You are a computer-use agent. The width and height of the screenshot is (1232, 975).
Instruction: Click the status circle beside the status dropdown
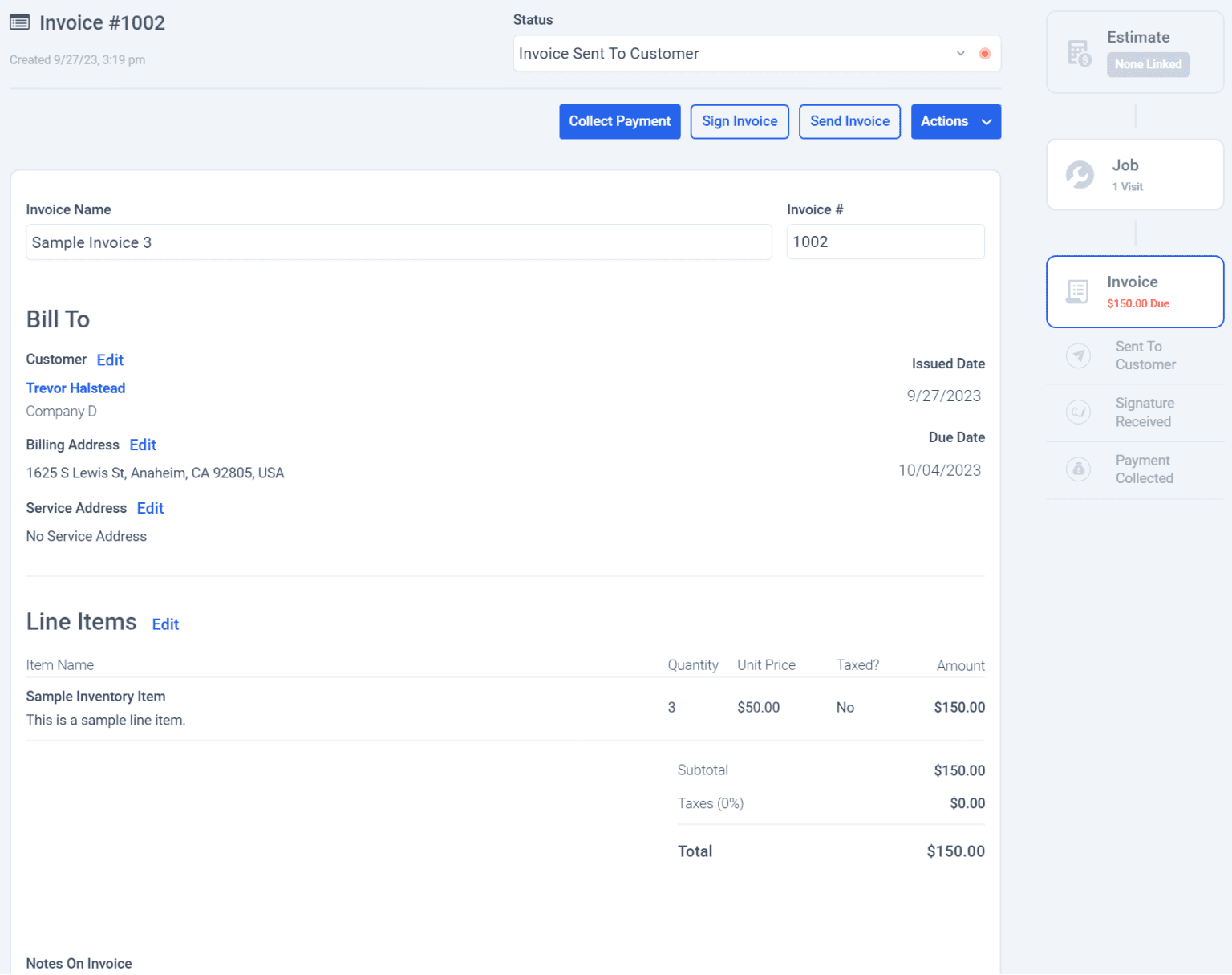pos(984,53)
